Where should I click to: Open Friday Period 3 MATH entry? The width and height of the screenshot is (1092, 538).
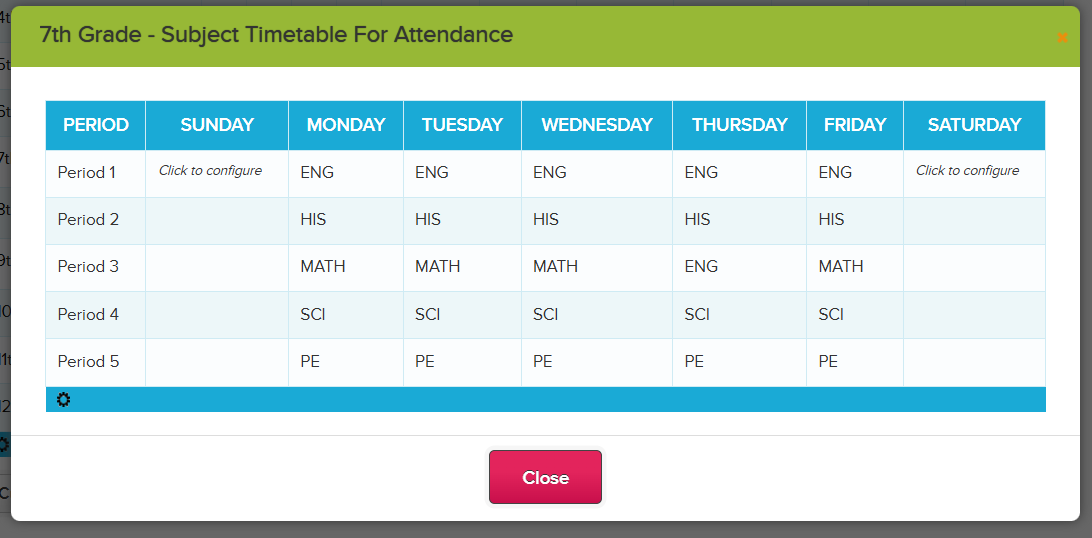(x=855, y=267)
